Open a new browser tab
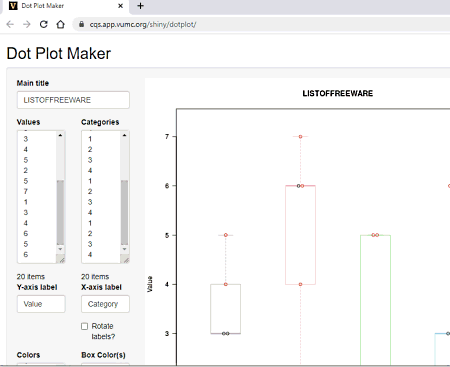Image resolution: width=450 pixels, height=367 pixels. [x=140, y=6]
